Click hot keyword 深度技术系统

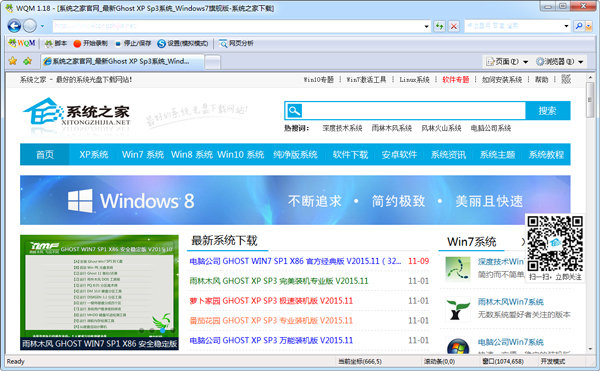pyautogui.click(x=342, y=128)
